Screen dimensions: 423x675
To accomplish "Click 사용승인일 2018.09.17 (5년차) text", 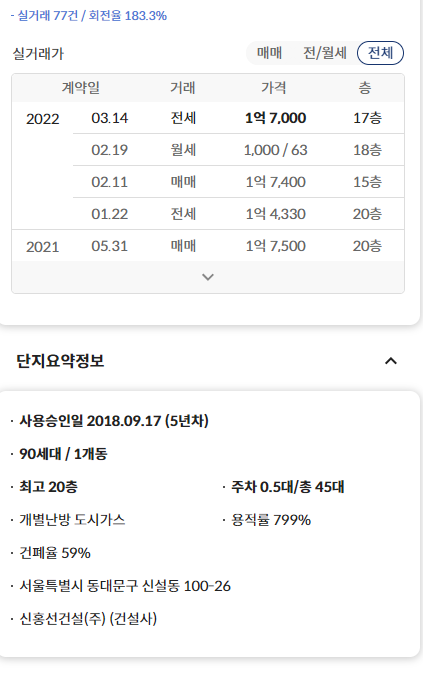I will (114, 421).
